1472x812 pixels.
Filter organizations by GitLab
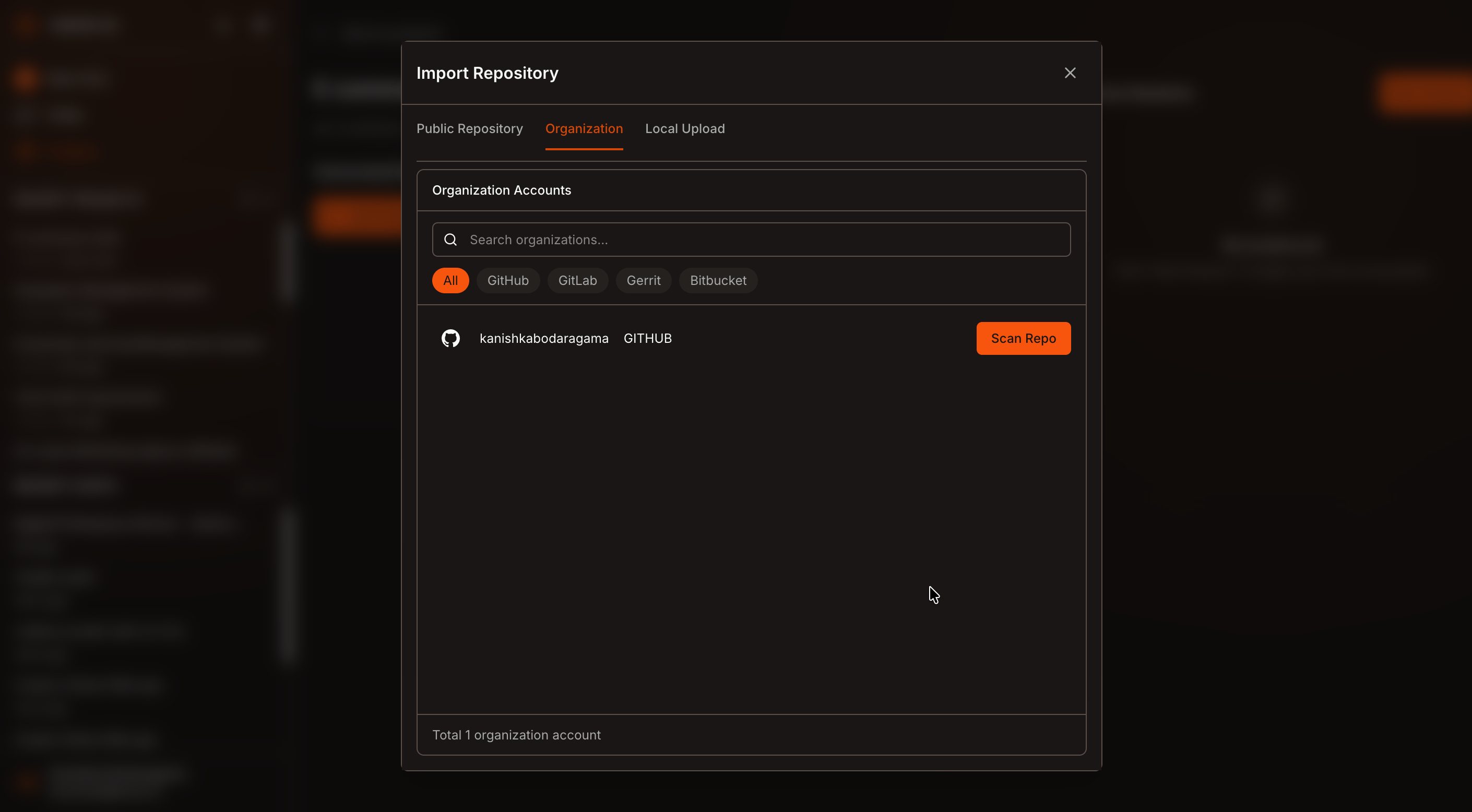[x=577, y=281]
